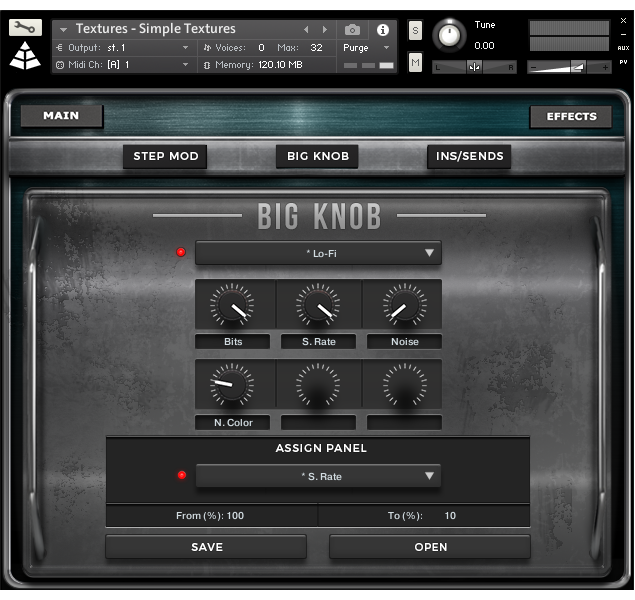
Task: Toggle the Mute M button
Action: 416,63
